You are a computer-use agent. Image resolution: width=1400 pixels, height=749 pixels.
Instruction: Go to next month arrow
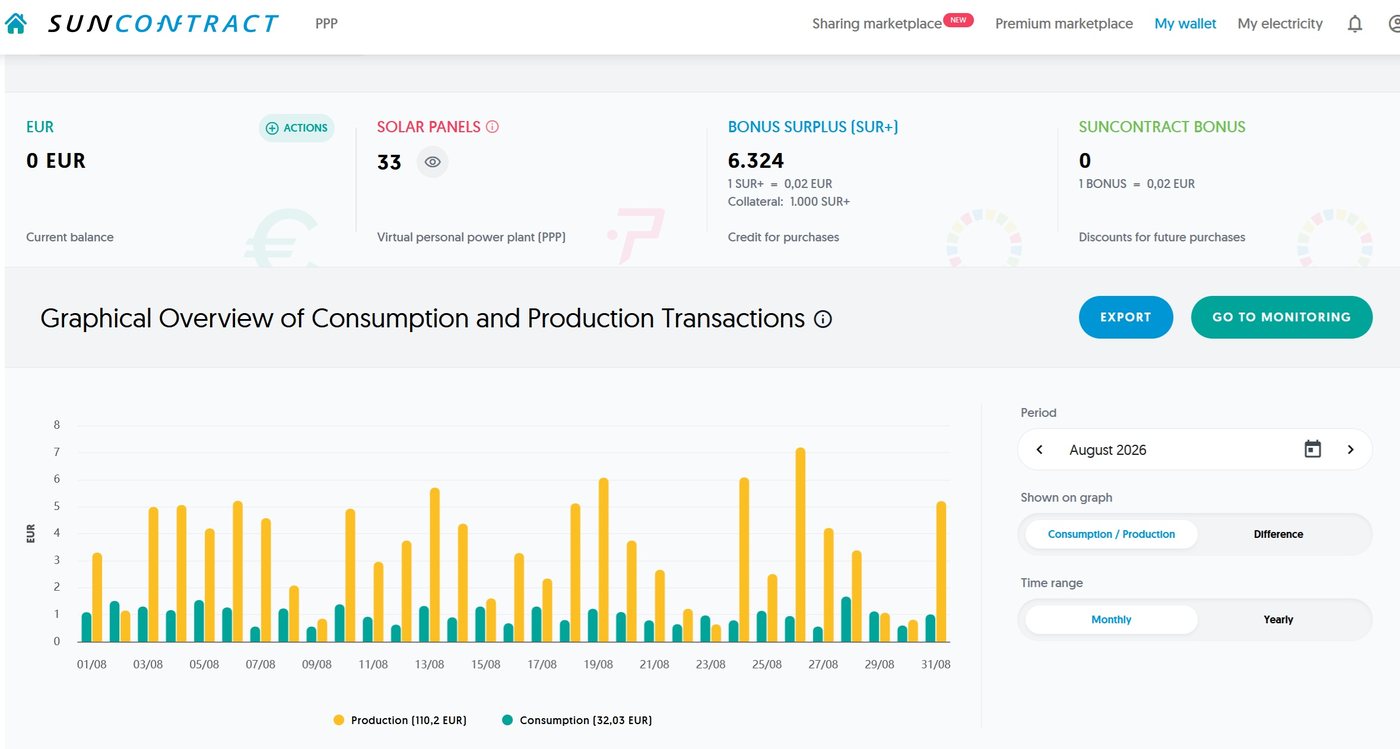1350,450
